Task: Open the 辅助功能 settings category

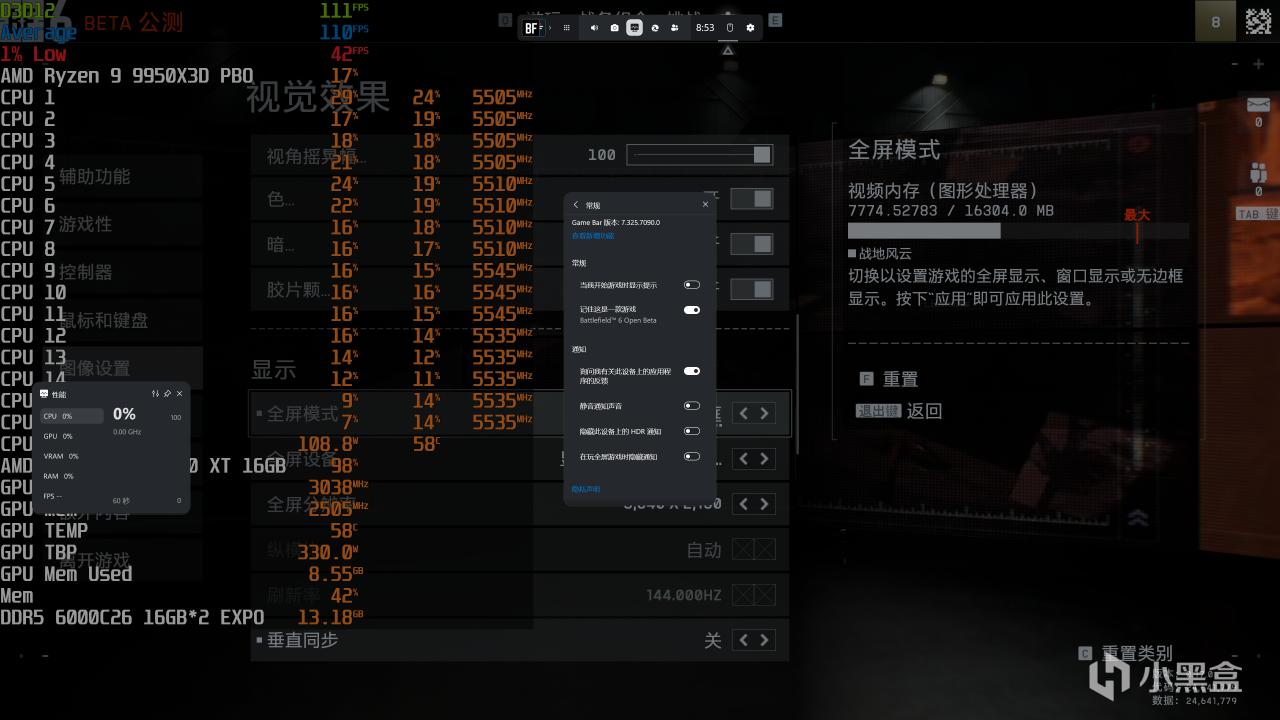Action: 95,176
